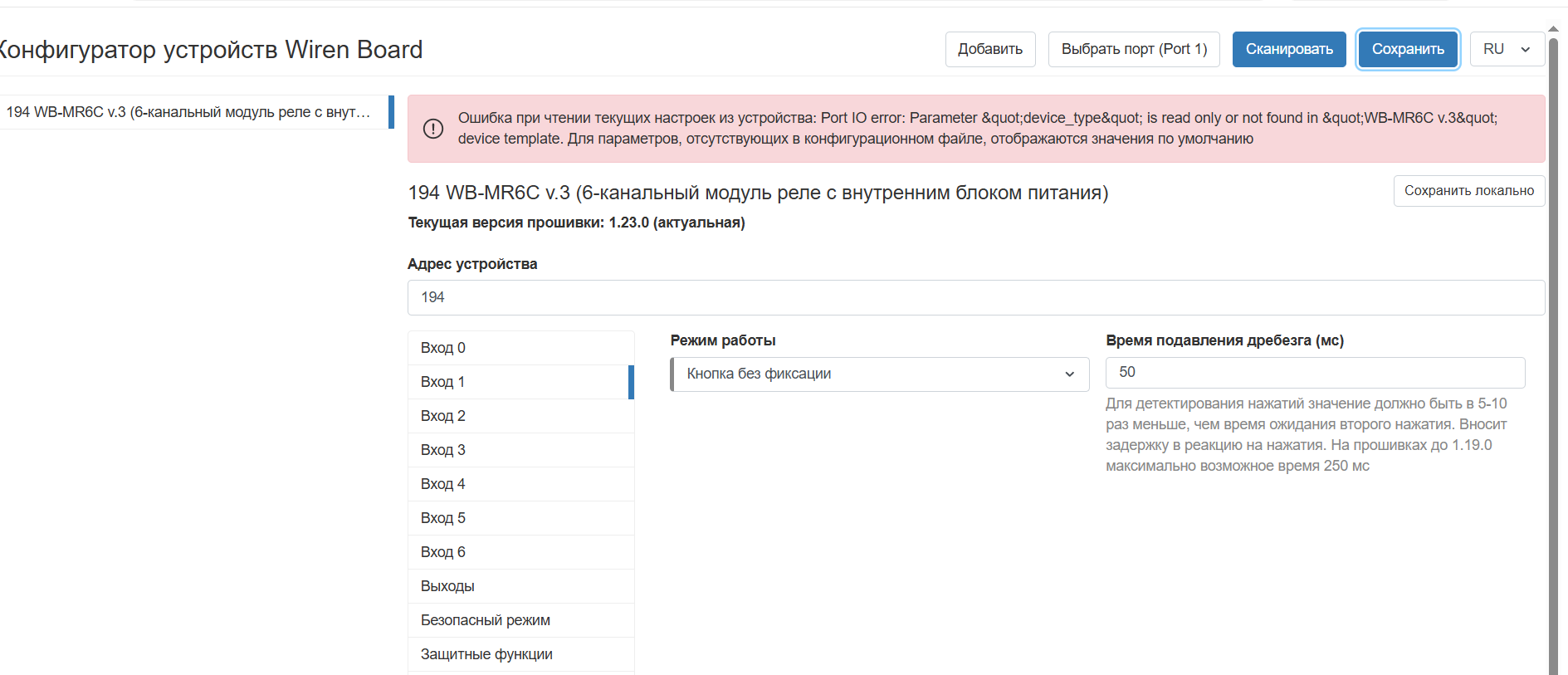Expand the Режим работы dropdown
This screenshot has height=675, width=1568.
tap(879, 374)
